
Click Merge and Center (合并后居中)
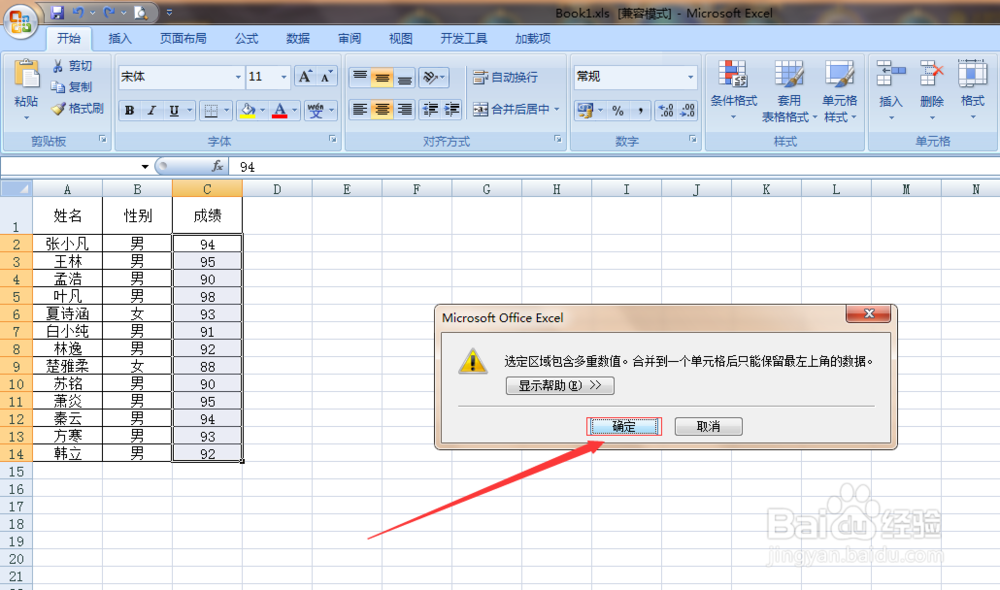coord(511,109)
